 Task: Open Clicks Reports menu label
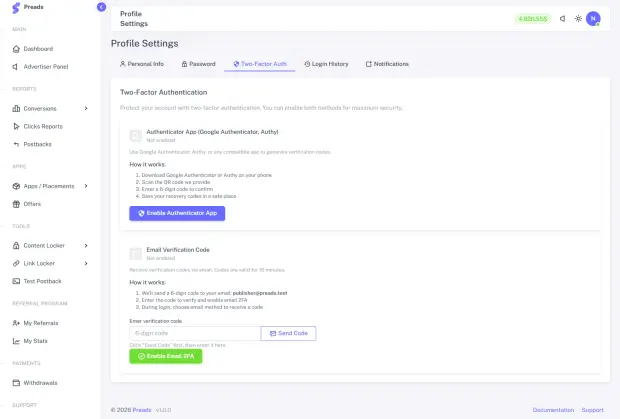[x=43, y=126]
